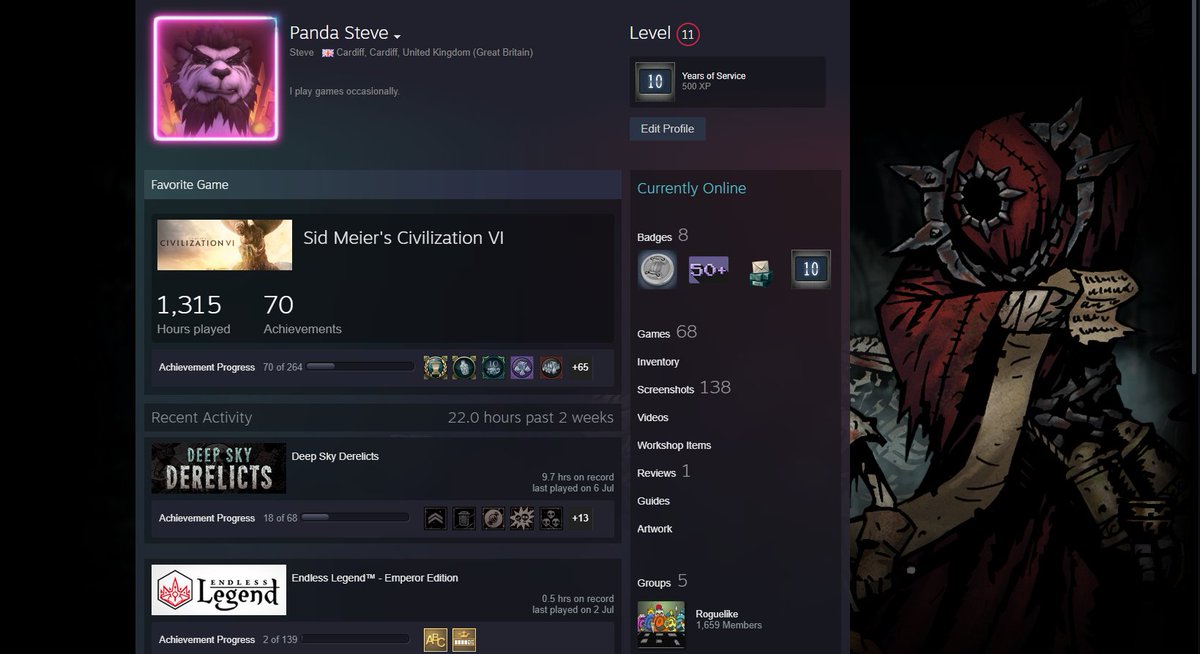Open the Reviews 1 link
Image resolution: width=1200 pixels, height=654 pixels.
(x=664, y=472)
